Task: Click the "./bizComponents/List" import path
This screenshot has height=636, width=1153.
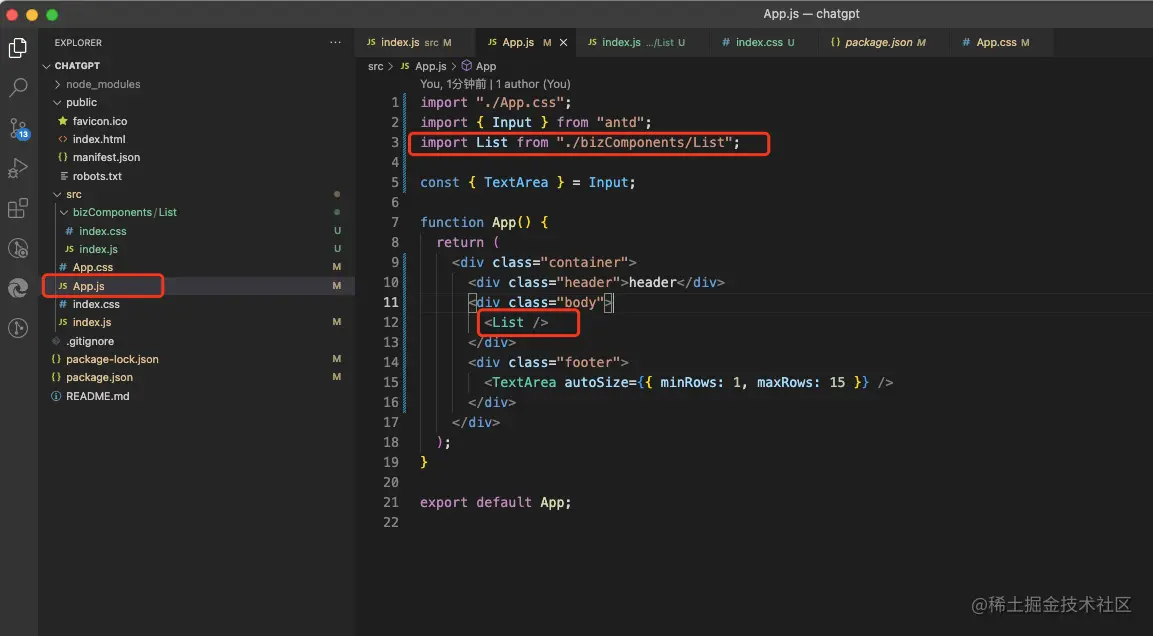Action: (x=644, y=142)
